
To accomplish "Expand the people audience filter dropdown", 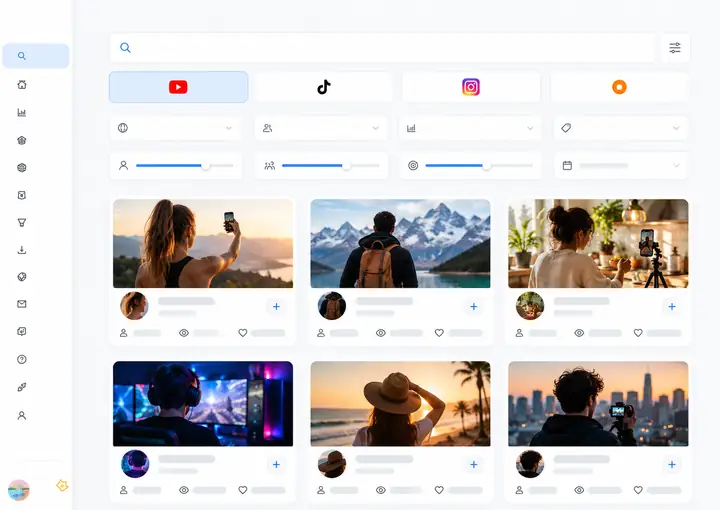I will pos(321,128).
